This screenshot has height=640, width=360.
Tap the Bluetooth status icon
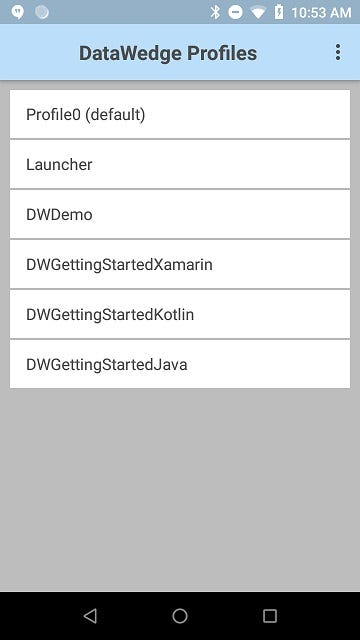(215, 12)
